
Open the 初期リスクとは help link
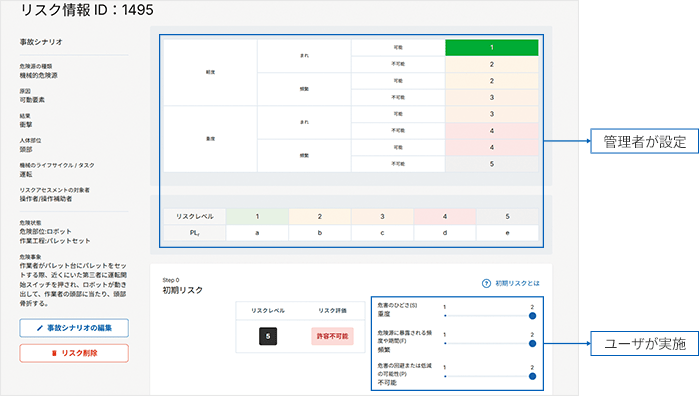[x=511, y=283]
